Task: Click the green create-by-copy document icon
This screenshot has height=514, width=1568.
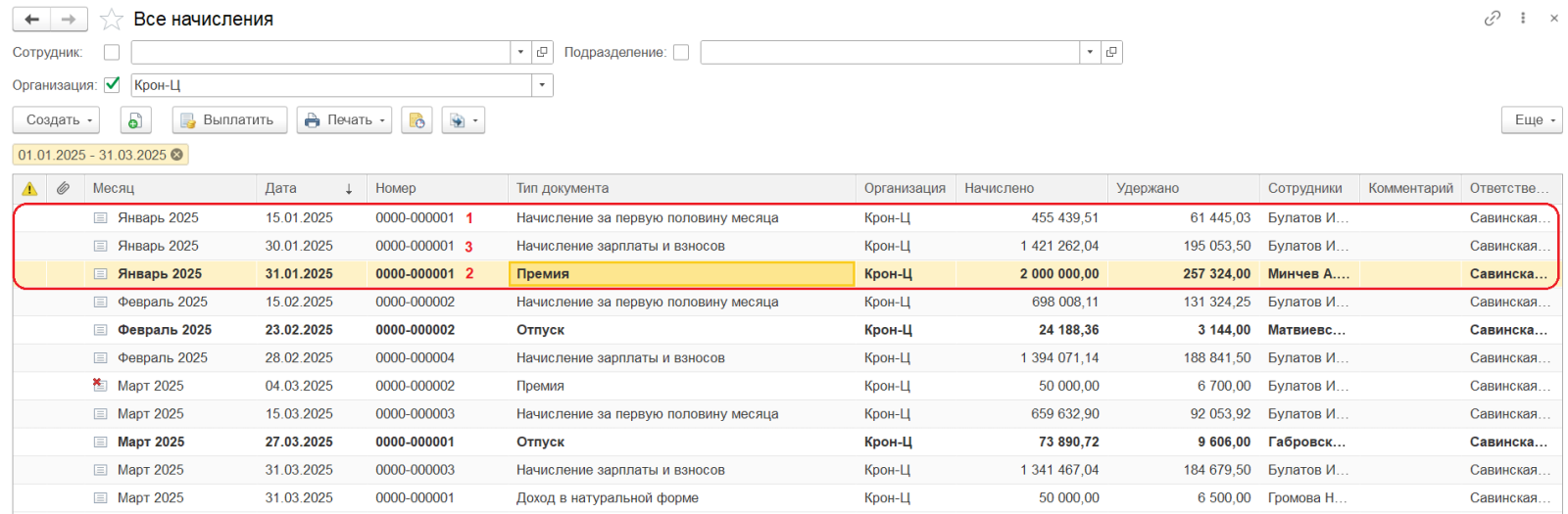Action: click(135, 120)
